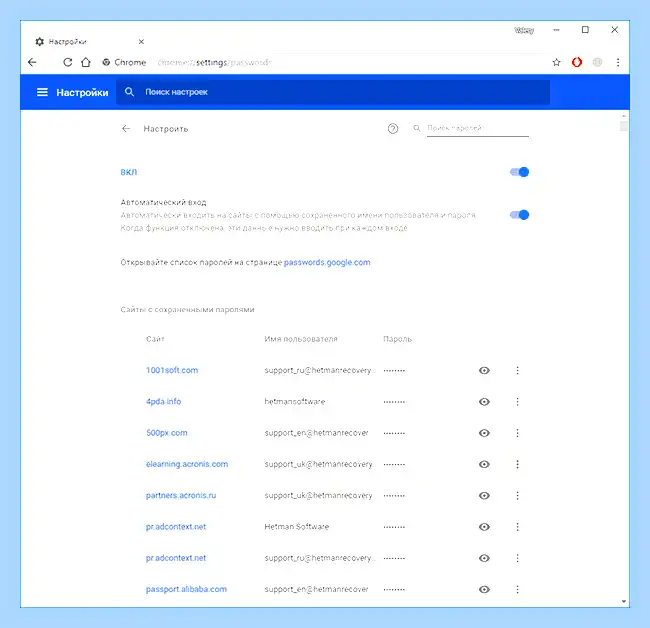Viewport: 650px width, 628px height.
Task: Click the scroll down arrow of the scrollbar
Action: coord(624,601)
